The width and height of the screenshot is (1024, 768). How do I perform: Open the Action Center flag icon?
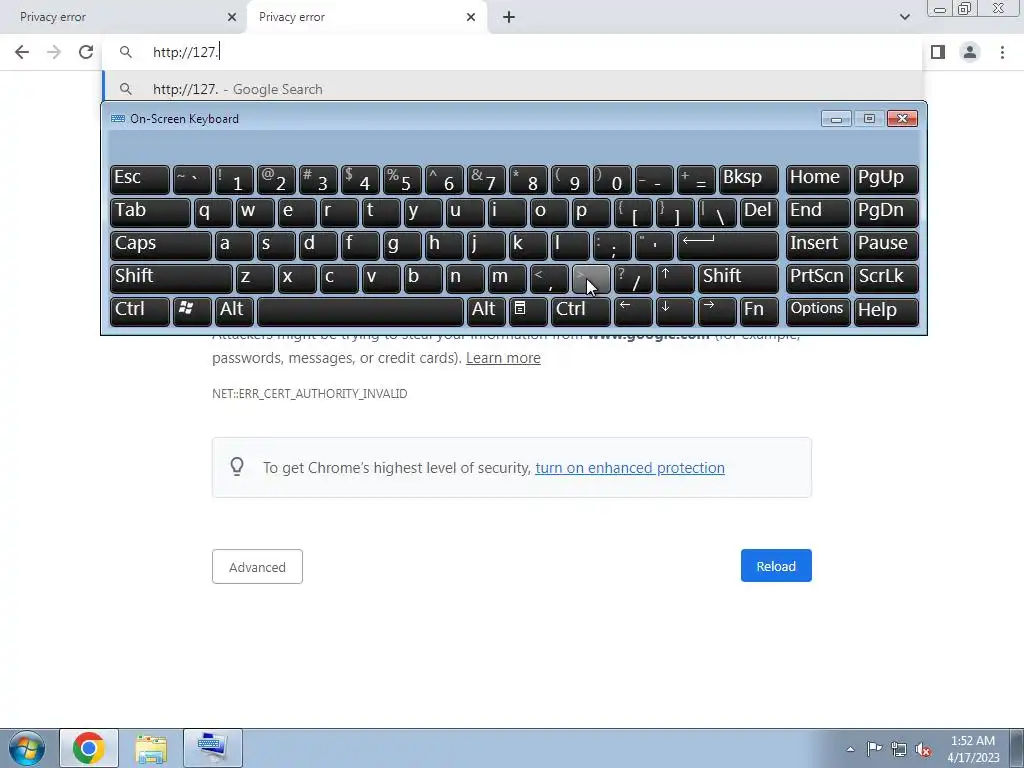tap(874, 749)
